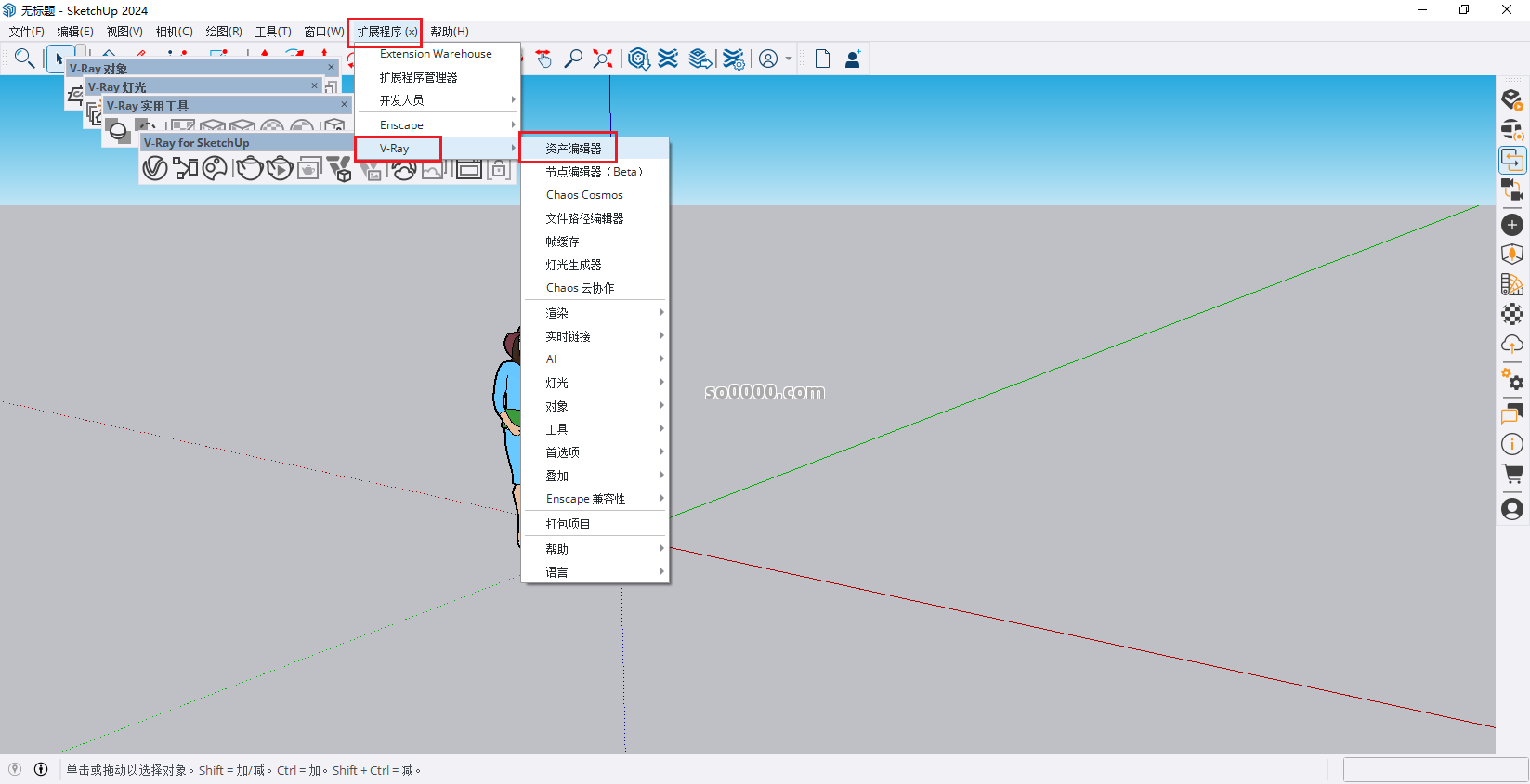
Task: Open the 帮助(H) menu in the menu bar
Action: click(450, 32)
